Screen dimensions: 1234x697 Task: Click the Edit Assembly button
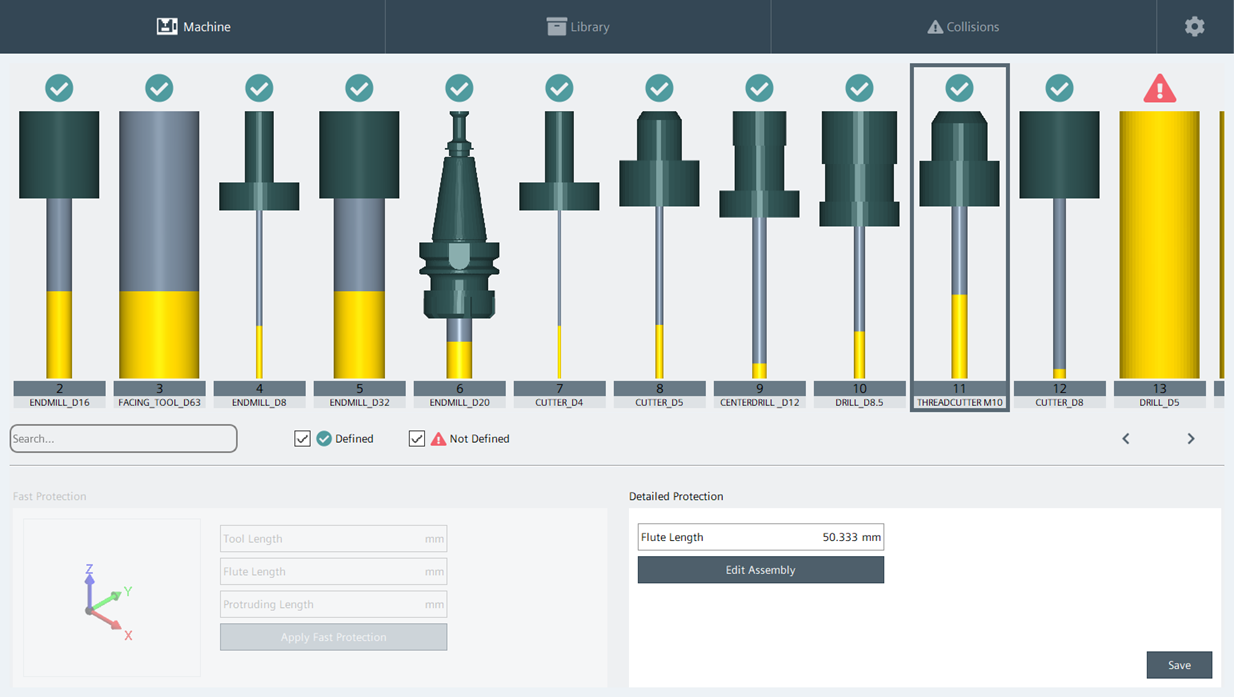pos(761,570)
